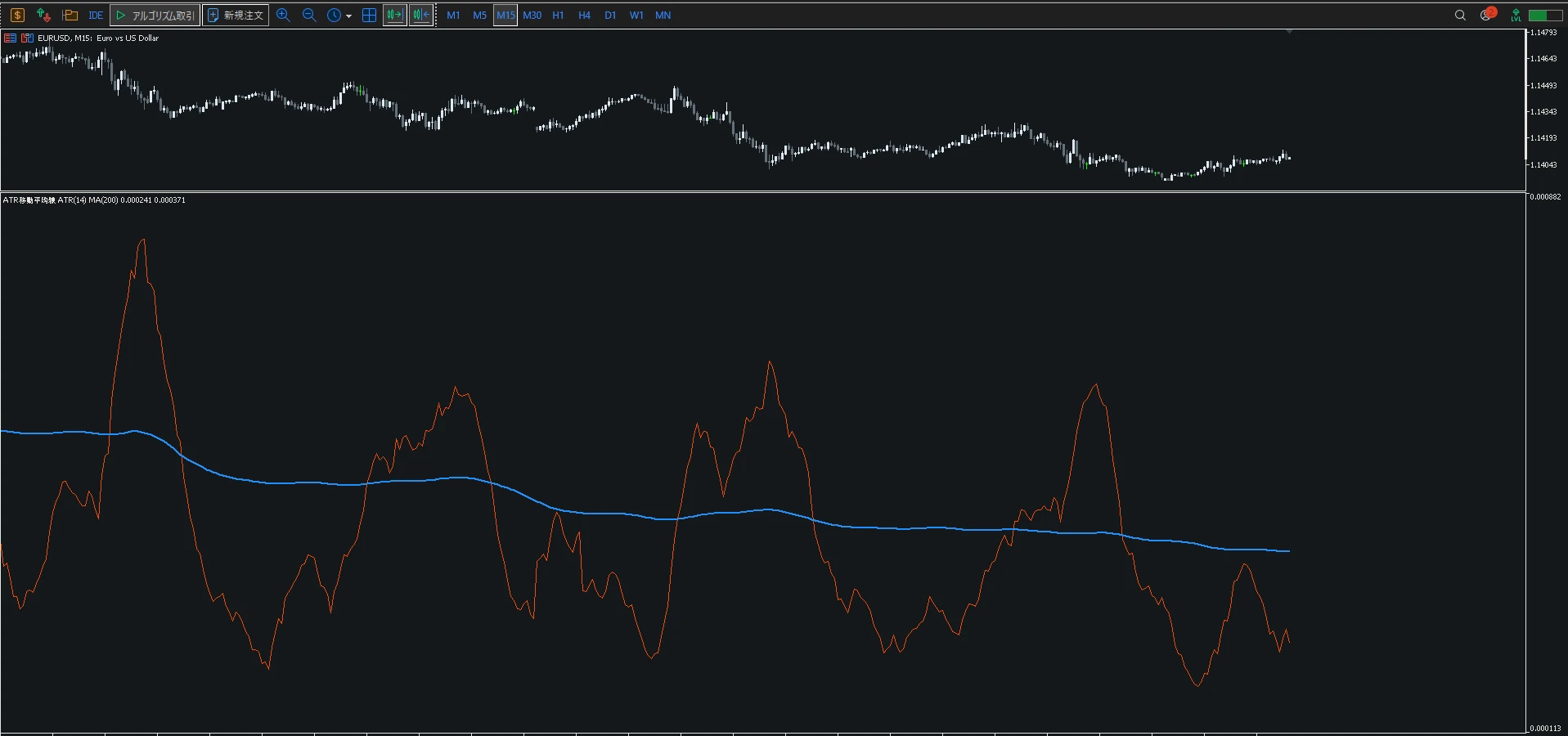Open the folder navigator icon
Image resolution: width=1568 pixels, height=736 pixels.
[x=70, y=15]
